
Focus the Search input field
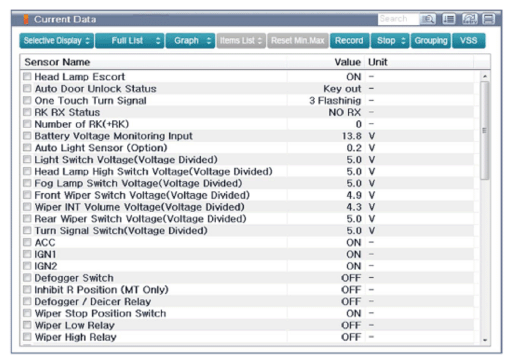pyautogui.click(x=398, y=19)
